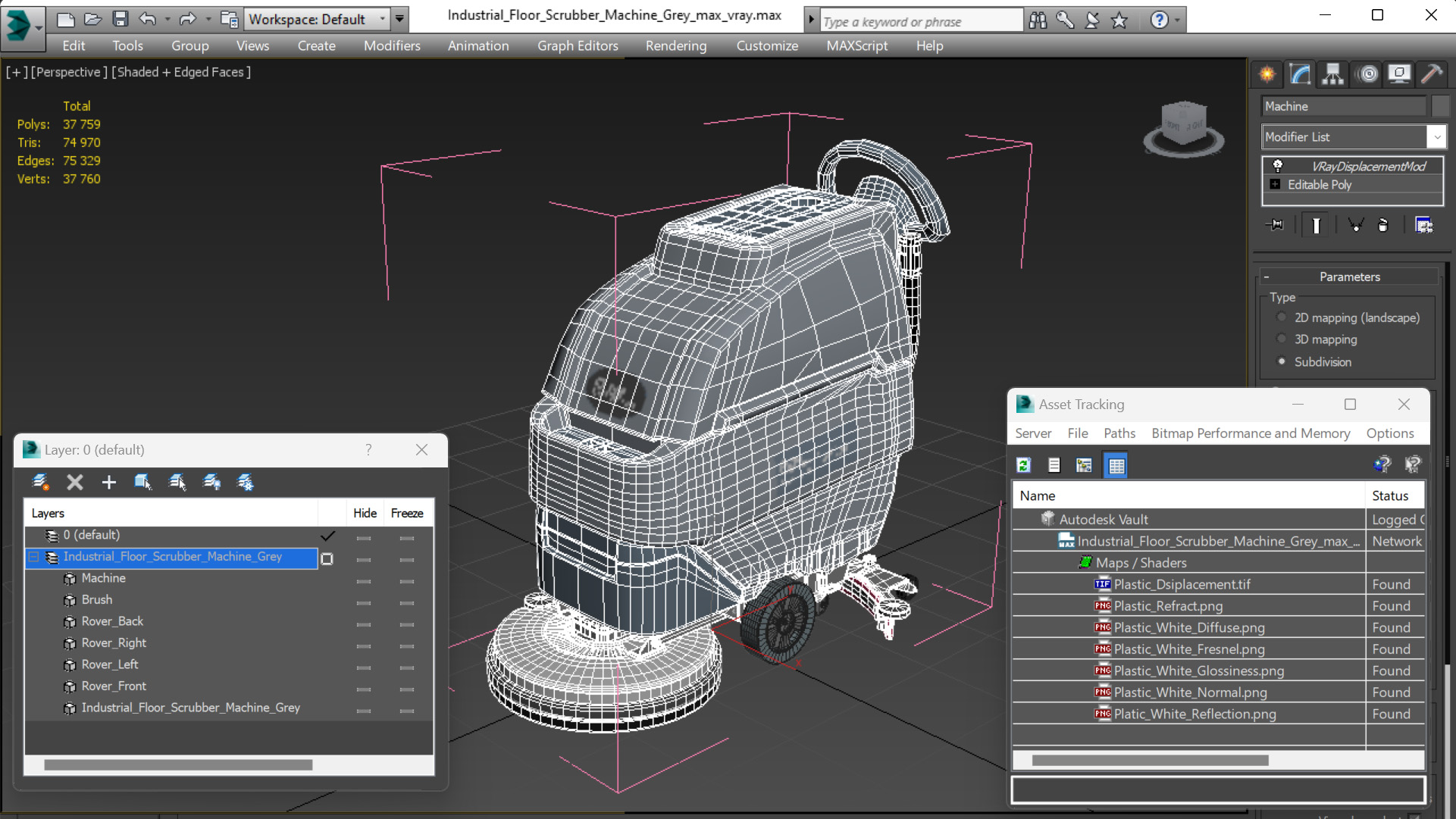Click the binoculars search icon
Image resolution: width=1456 pixels, height=819 pixels.
1038,20
